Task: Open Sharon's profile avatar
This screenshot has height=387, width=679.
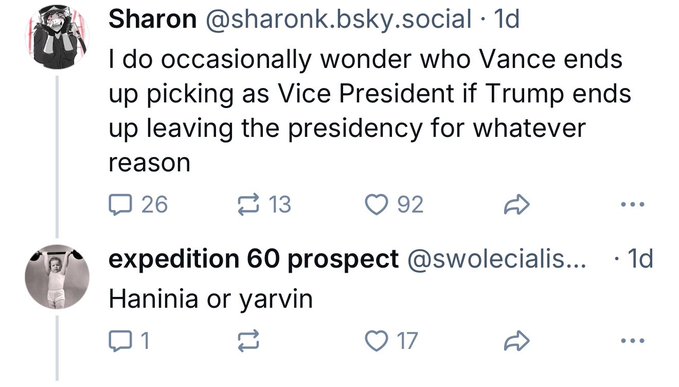Action: tap(57, 36)
